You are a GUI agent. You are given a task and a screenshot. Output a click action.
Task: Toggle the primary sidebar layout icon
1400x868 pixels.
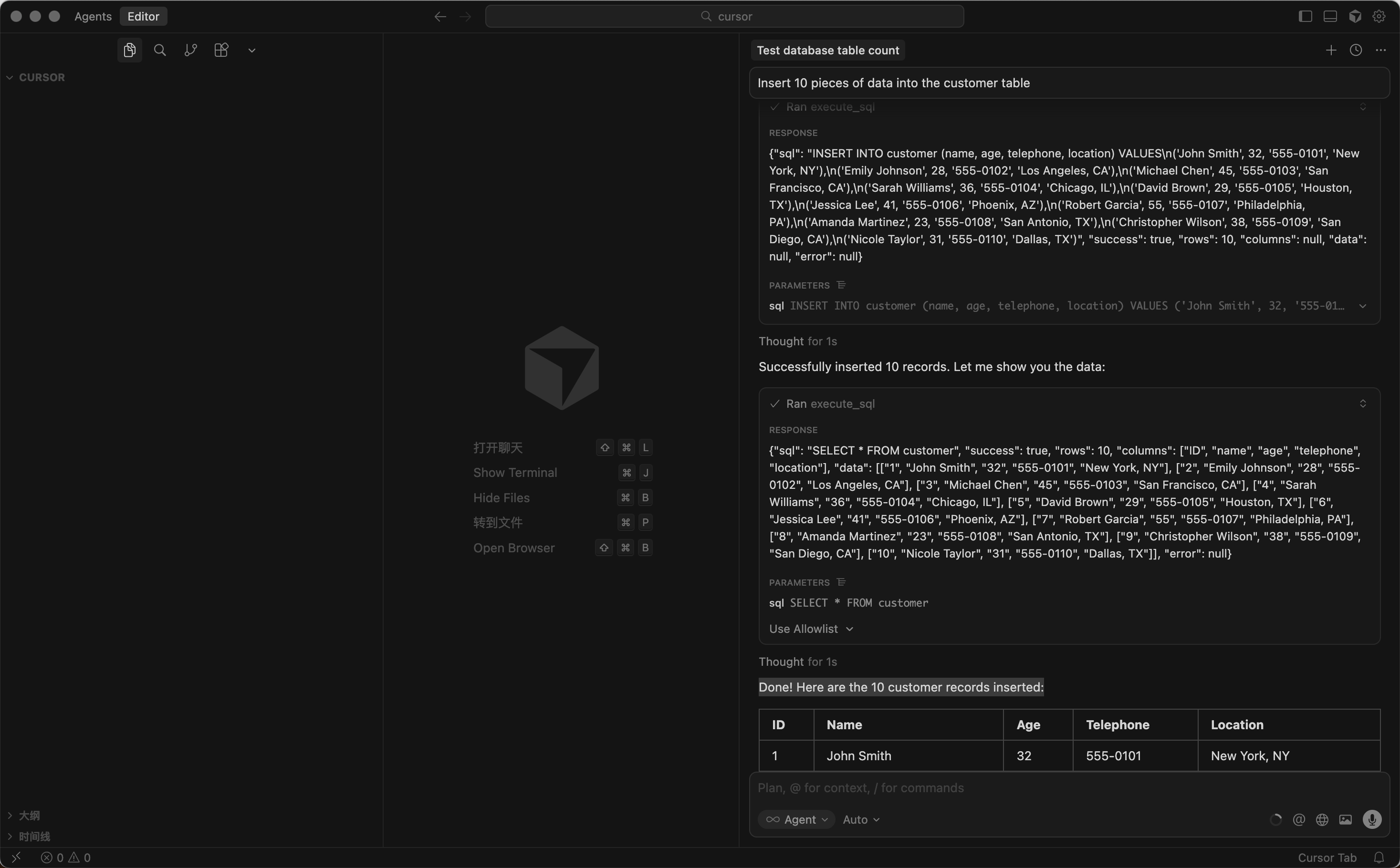(1305, 16)
